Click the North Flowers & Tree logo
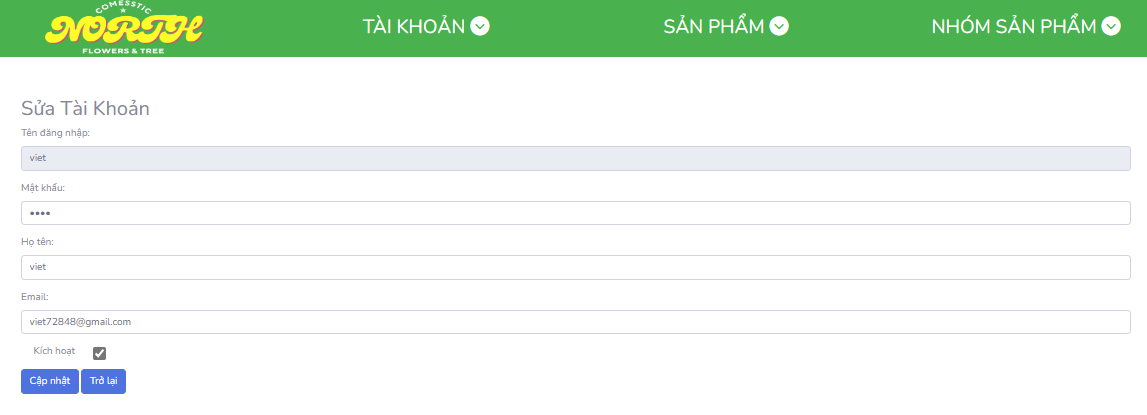The height and width of the screenshot is (415, 1147). click(x=124, y=29)
